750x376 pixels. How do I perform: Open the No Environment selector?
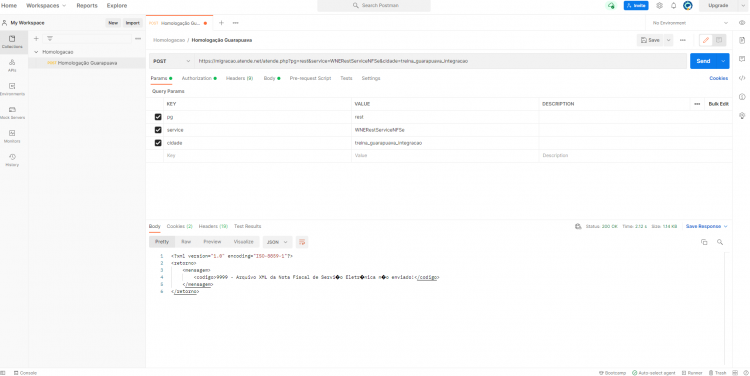(x=690, y=22)
